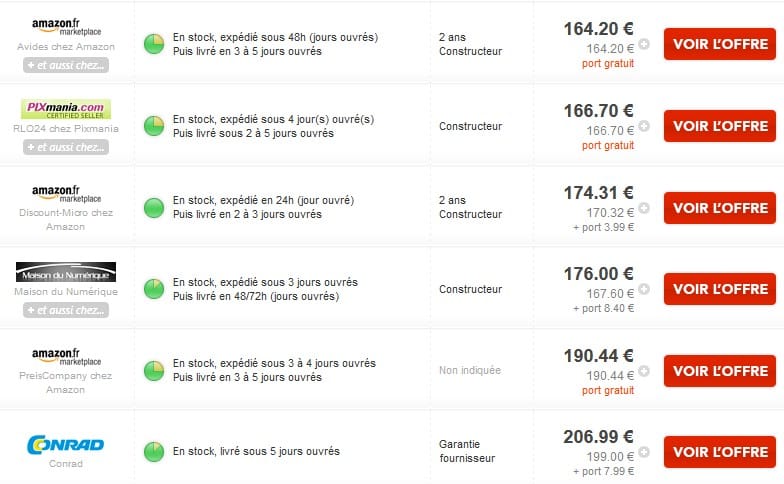The width and height of the screenshot is (784, 484).
Task: Expand '+ et aussi chez...' under Avides
Action: pyautogui.click(x=66, y=65)
